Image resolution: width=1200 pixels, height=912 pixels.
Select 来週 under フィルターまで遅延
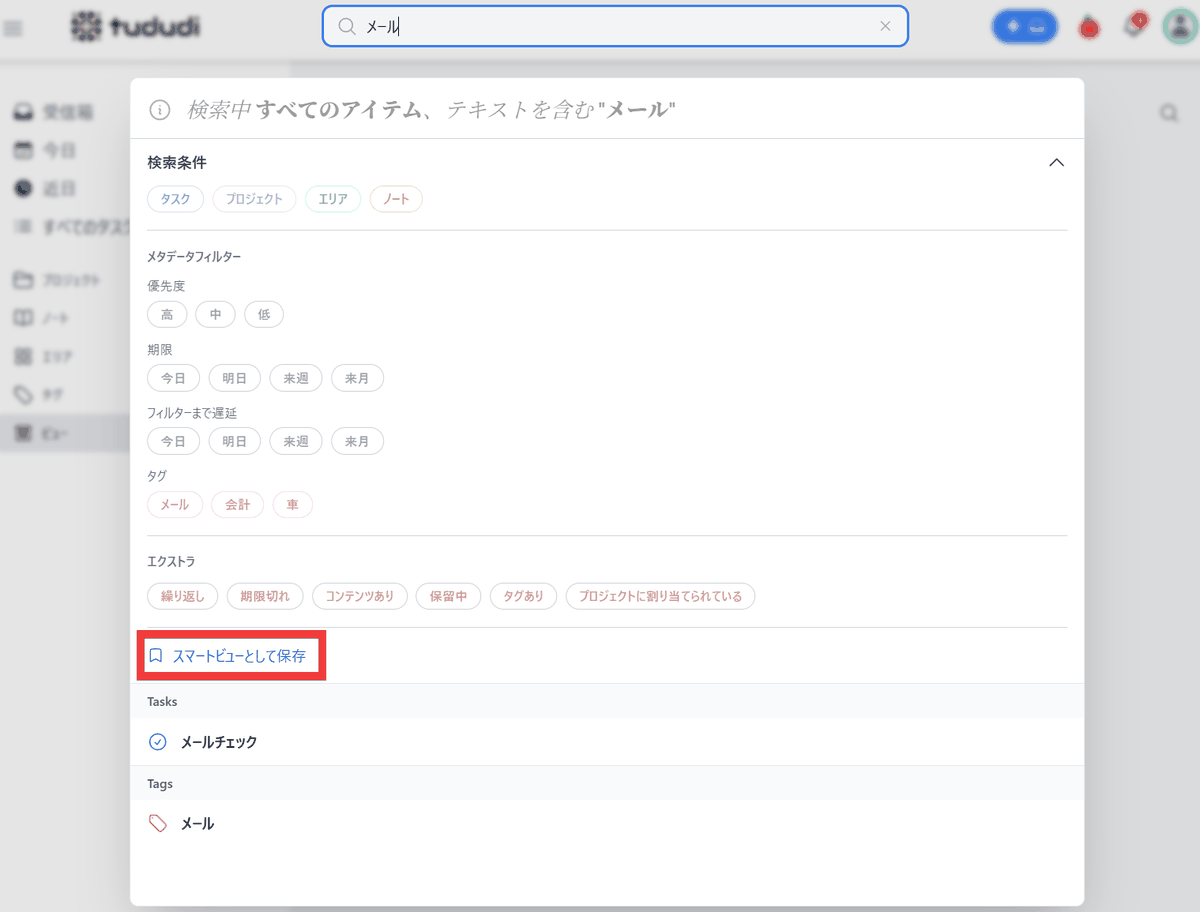[296, 441]
